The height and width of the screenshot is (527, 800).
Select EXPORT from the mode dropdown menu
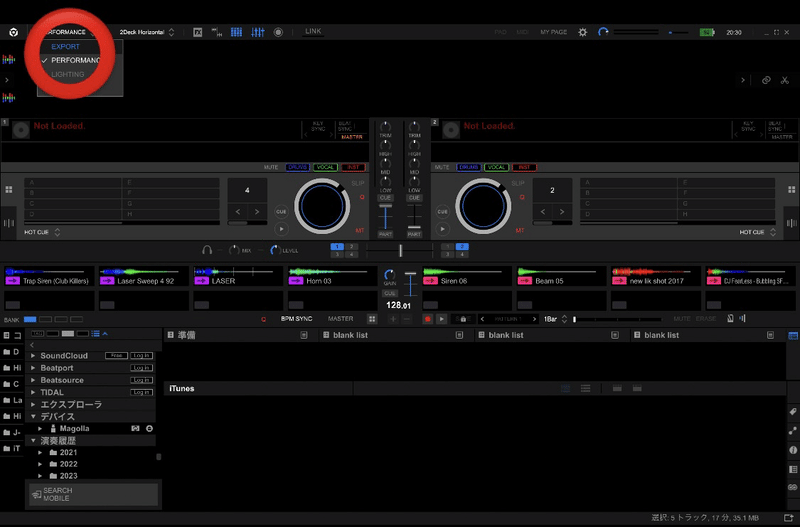click(x=65, y=46)
